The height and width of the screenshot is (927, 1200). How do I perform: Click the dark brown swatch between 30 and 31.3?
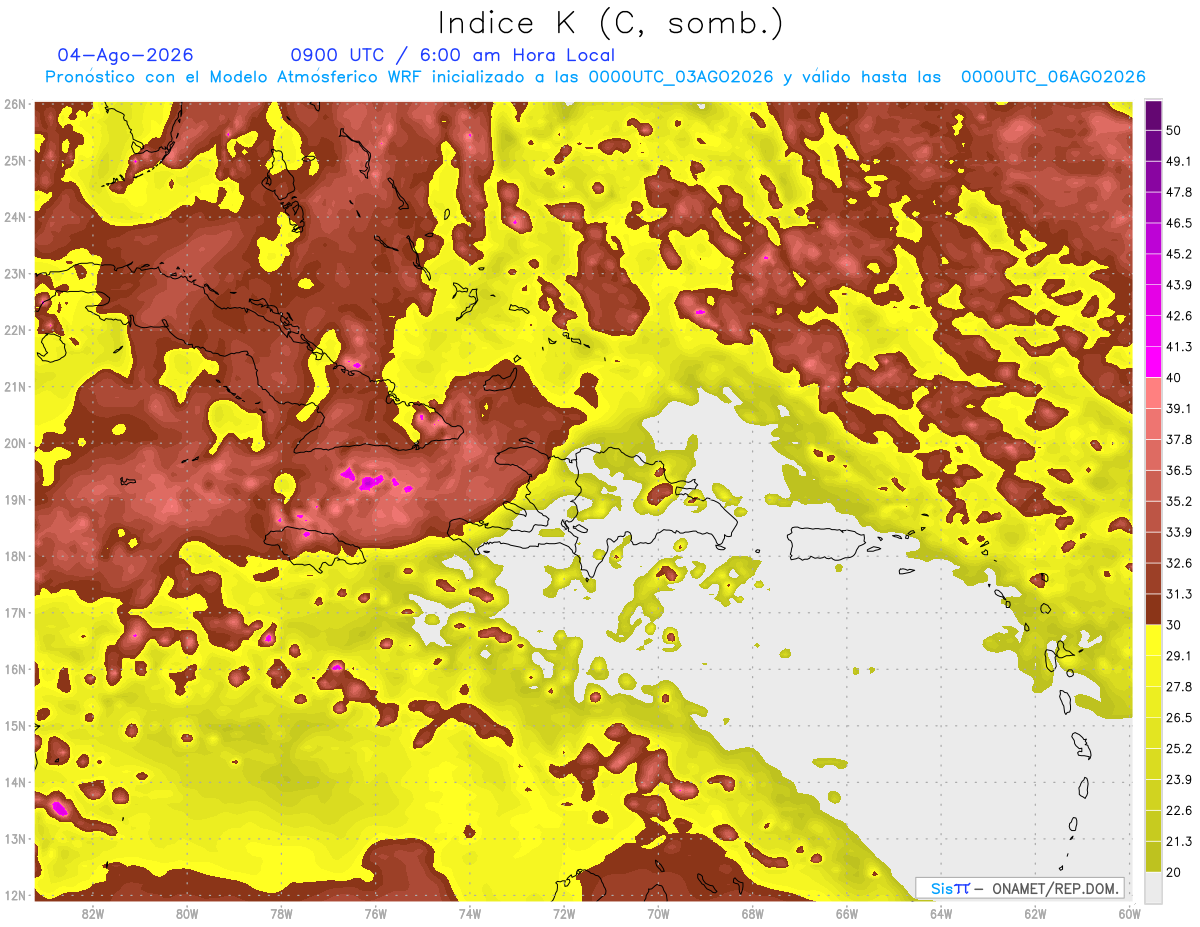(x=1153, y=609)
